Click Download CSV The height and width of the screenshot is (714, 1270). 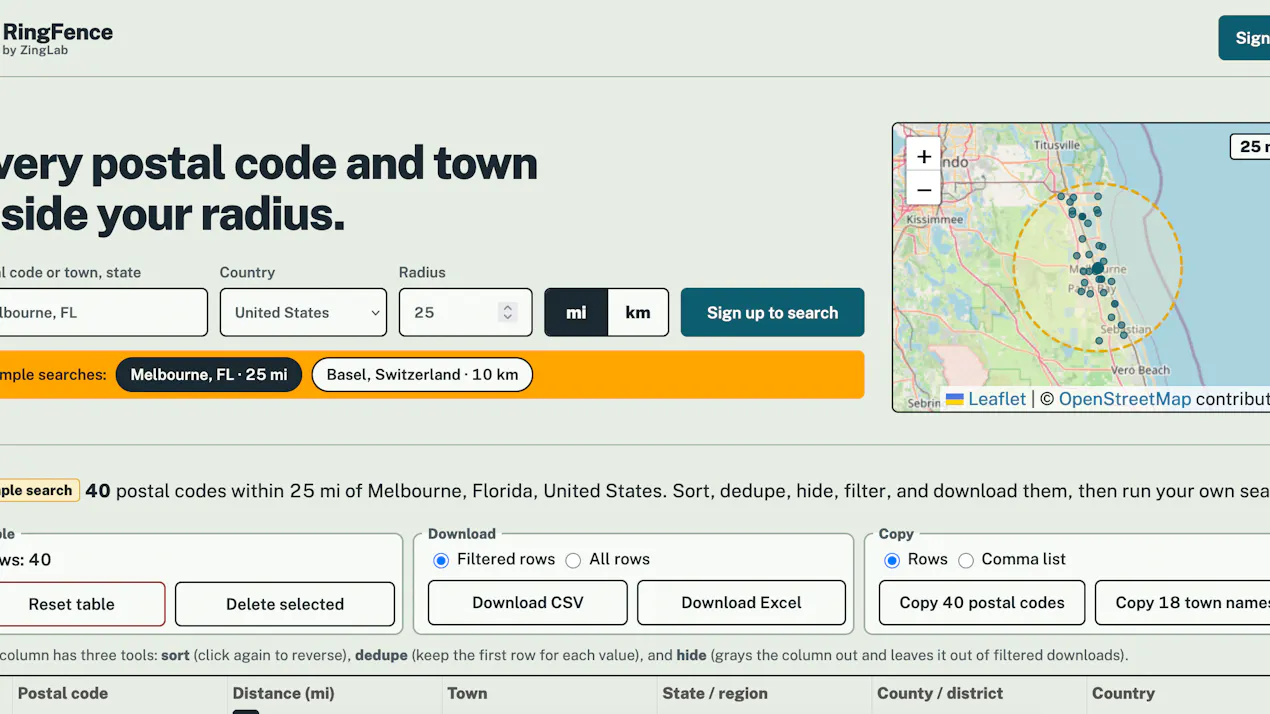click(x=528, y=603)
